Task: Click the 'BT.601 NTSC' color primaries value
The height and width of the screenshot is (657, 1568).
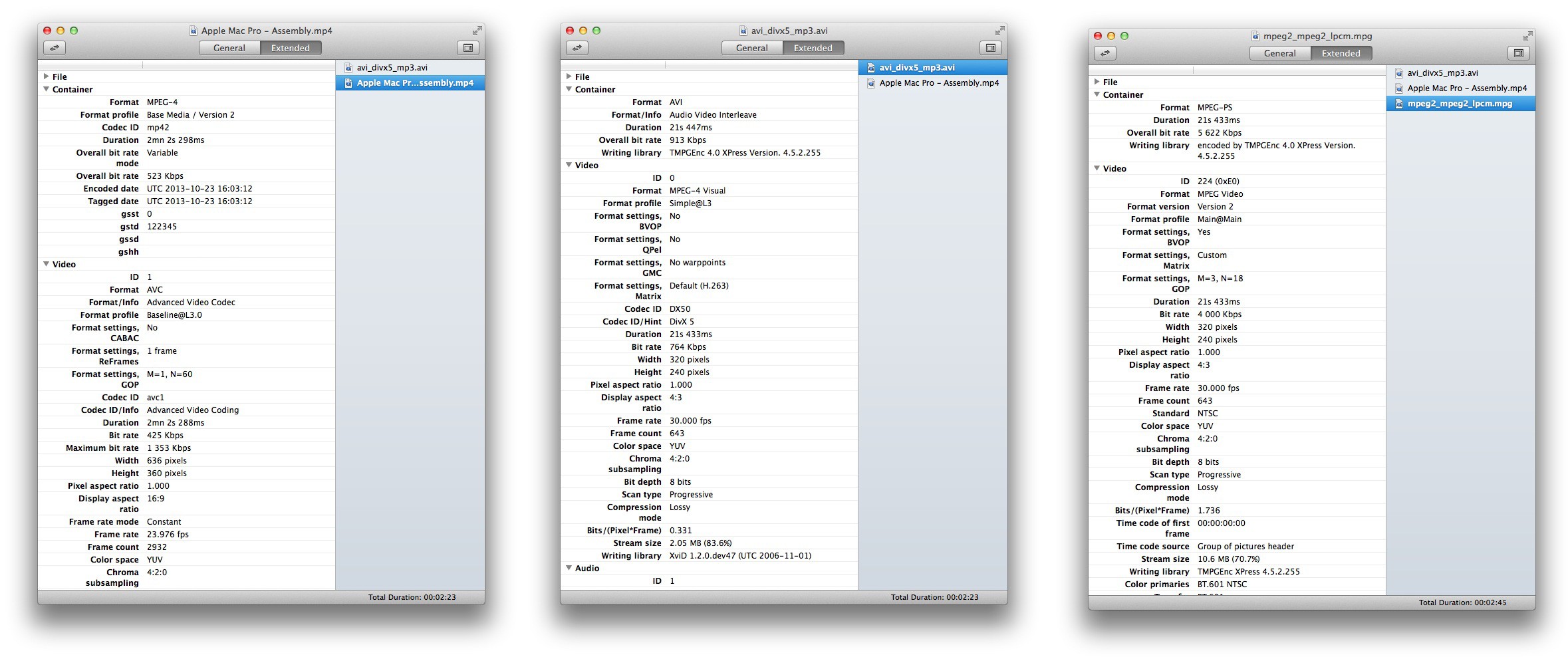Action: coord(1222,585)
